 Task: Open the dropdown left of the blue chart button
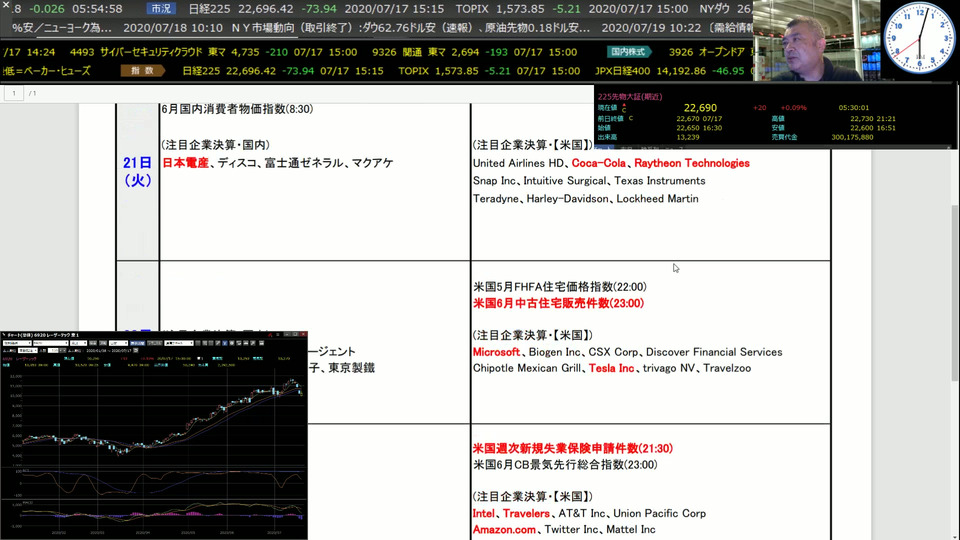(118, 343)
